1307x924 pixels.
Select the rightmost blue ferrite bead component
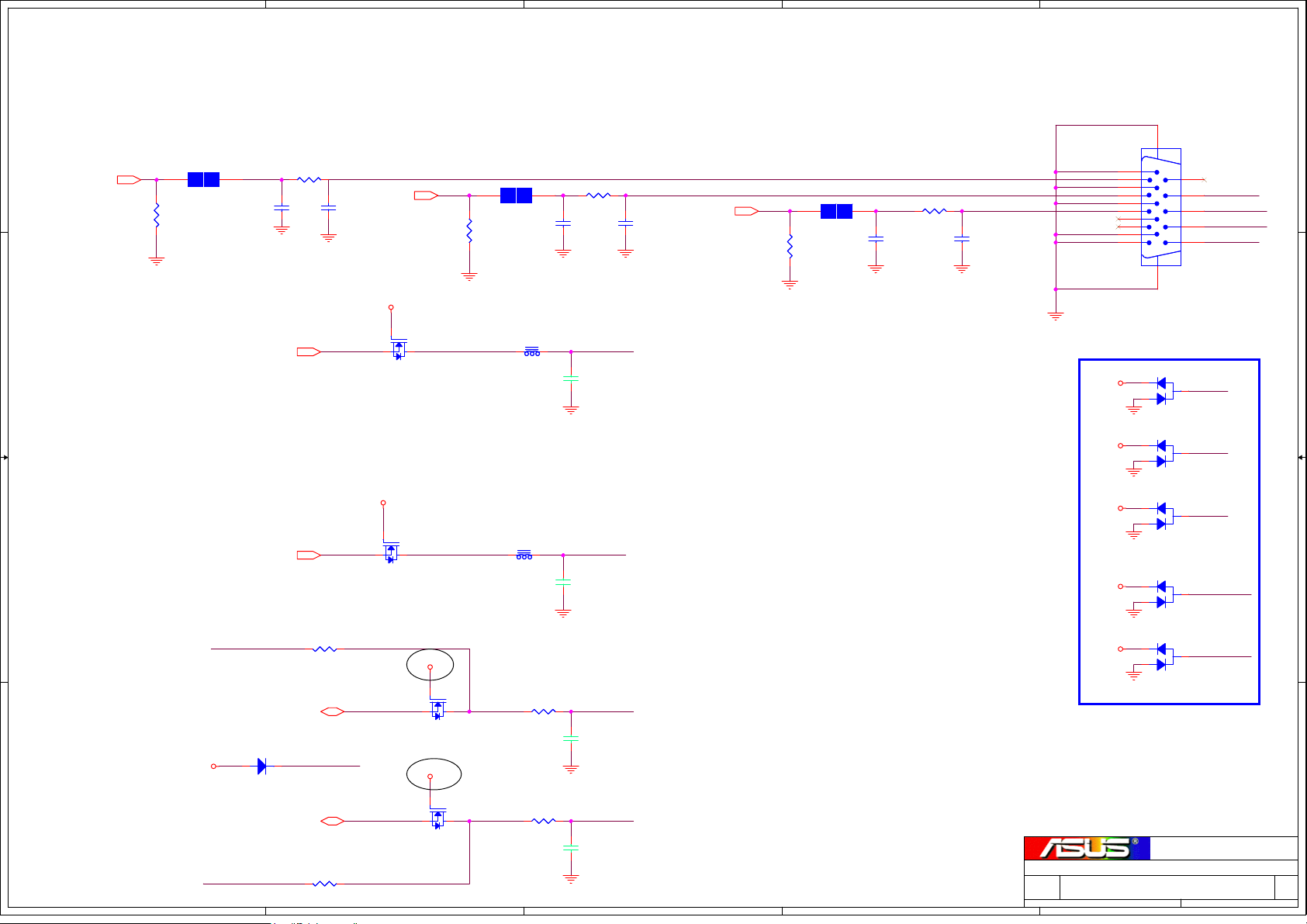[x=836, y=211]
